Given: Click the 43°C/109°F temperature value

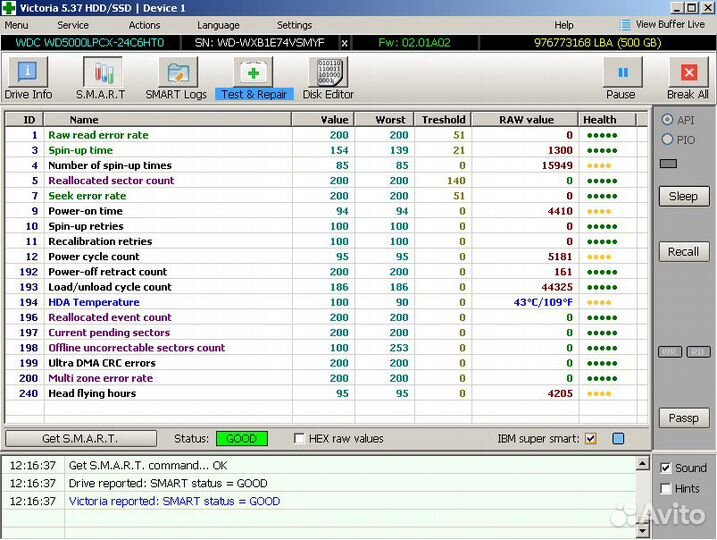Looking at the screenshot, I should 543,302.
